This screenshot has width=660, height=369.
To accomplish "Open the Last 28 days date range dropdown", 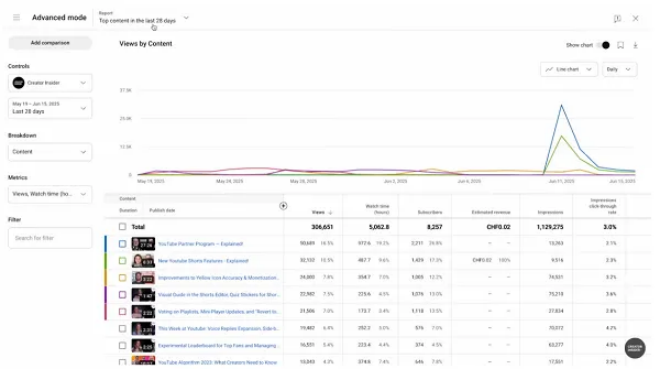I will coord(50,108).
